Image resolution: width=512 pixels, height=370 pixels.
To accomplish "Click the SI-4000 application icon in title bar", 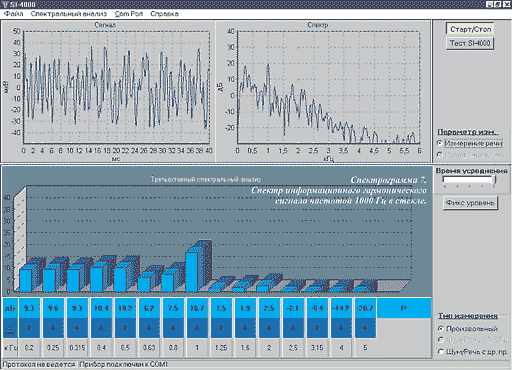I will [x=4, y=4].
